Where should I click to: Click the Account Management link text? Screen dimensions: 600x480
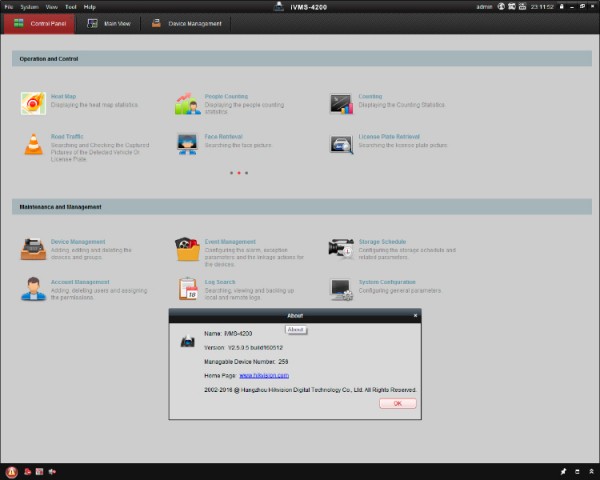80,282
